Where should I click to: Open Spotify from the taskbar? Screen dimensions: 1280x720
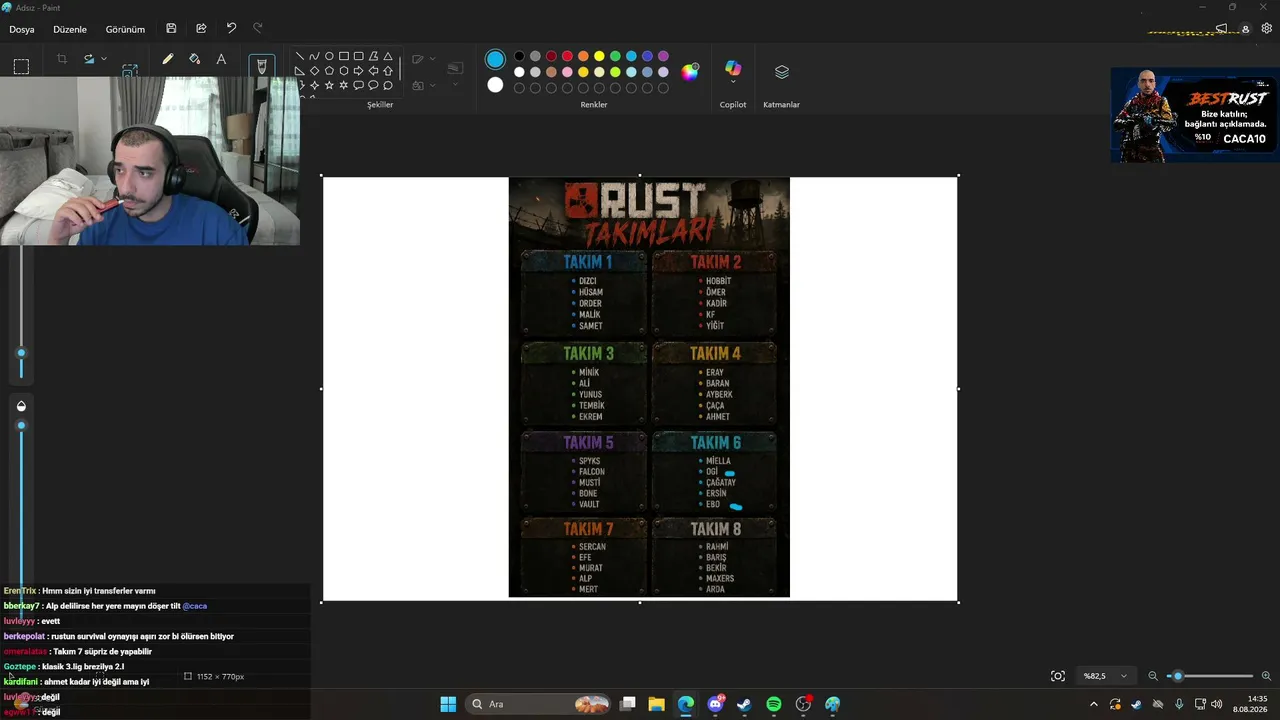tap(774, 704)
